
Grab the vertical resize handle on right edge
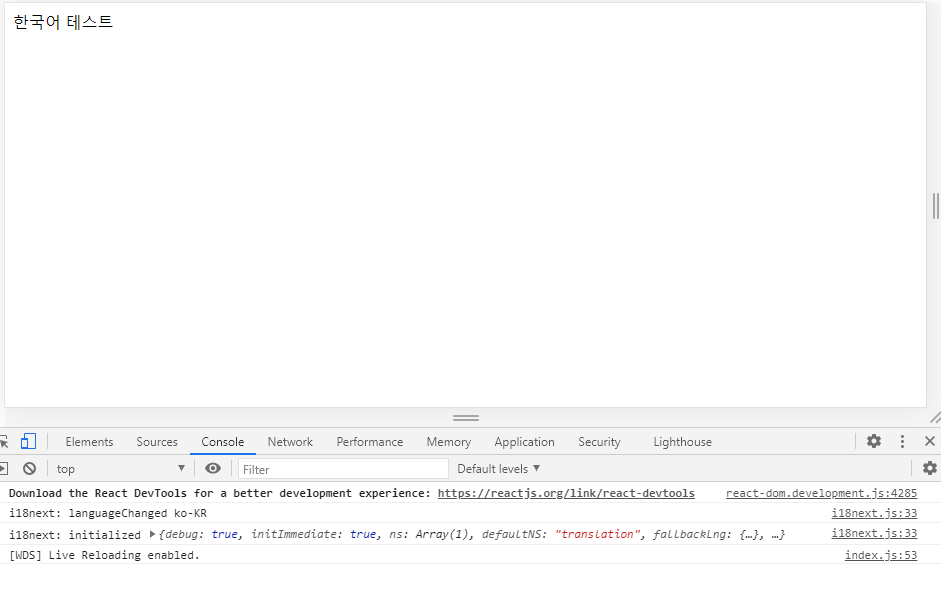(x=936, y=206)
